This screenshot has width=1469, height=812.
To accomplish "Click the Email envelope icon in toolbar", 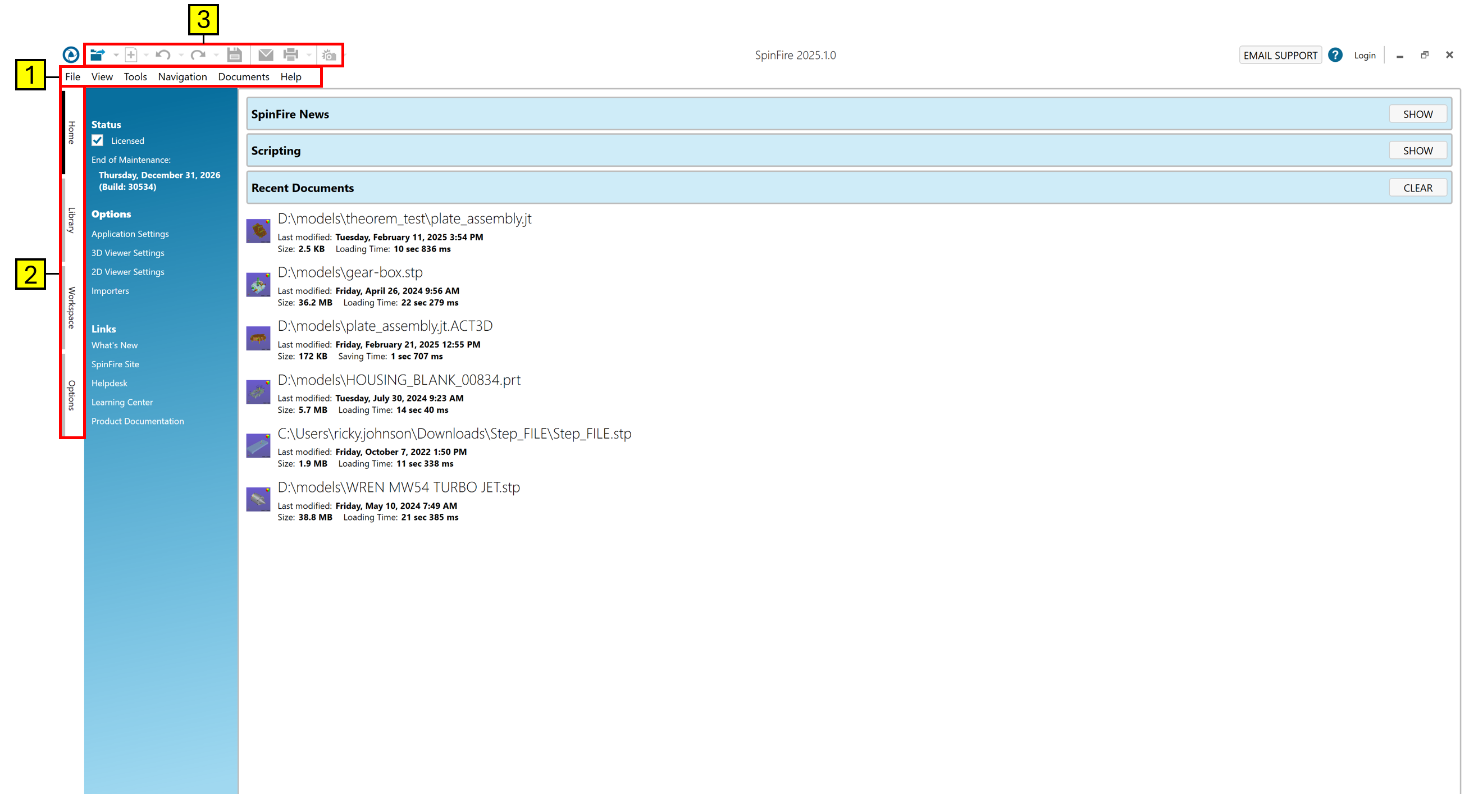I will tap(266, 54).
